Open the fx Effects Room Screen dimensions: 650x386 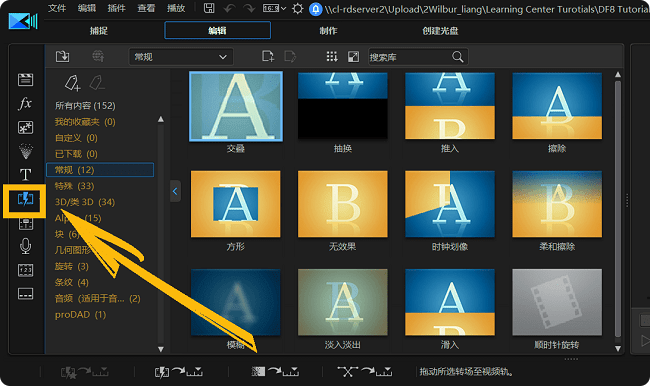click(x=25, y=103)
